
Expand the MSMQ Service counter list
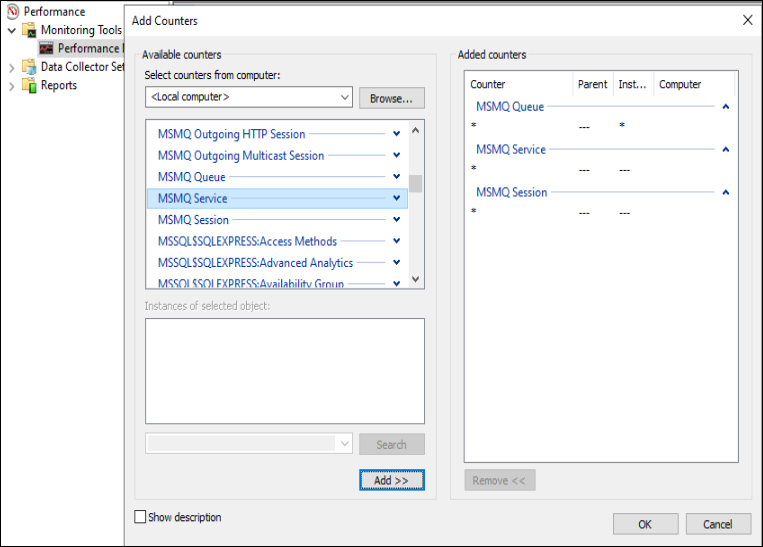pyautogui.click(x=397, y=198)
